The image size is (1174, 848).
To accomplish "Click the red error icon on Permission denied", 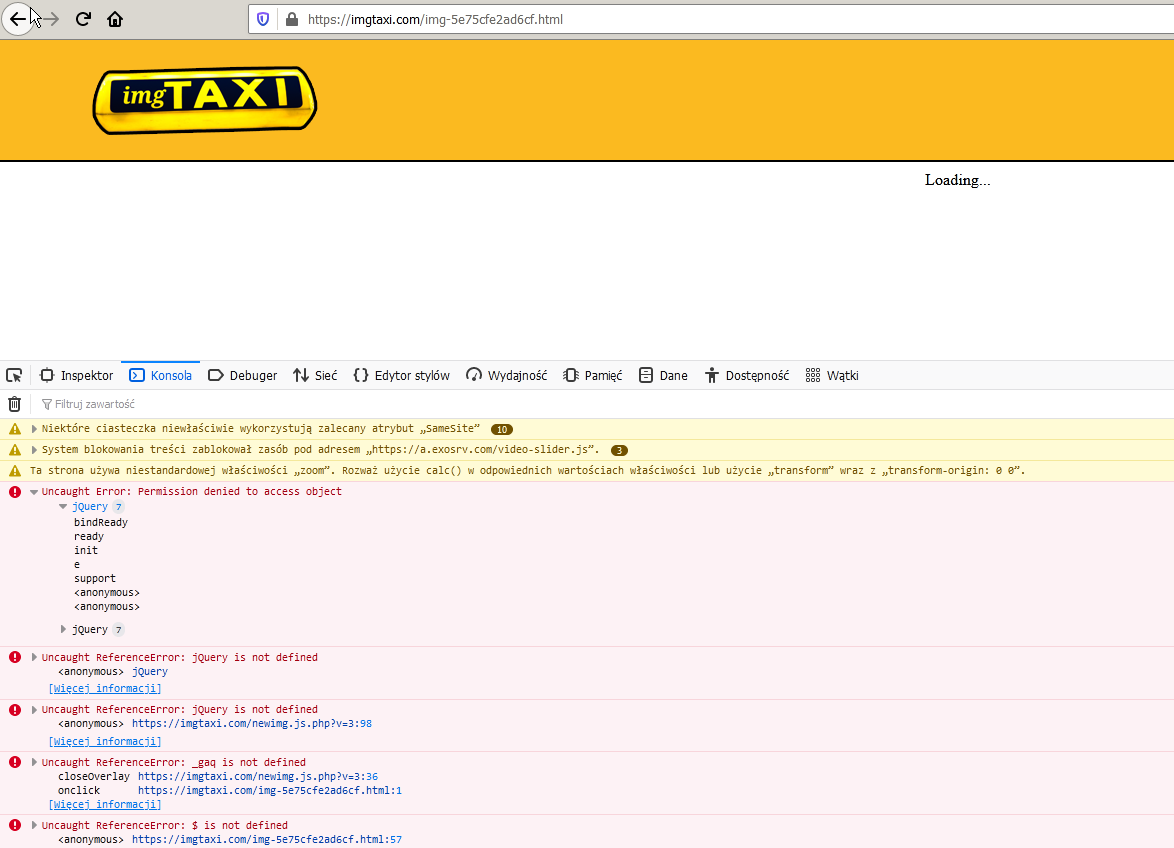I will [x=14, y=491].
